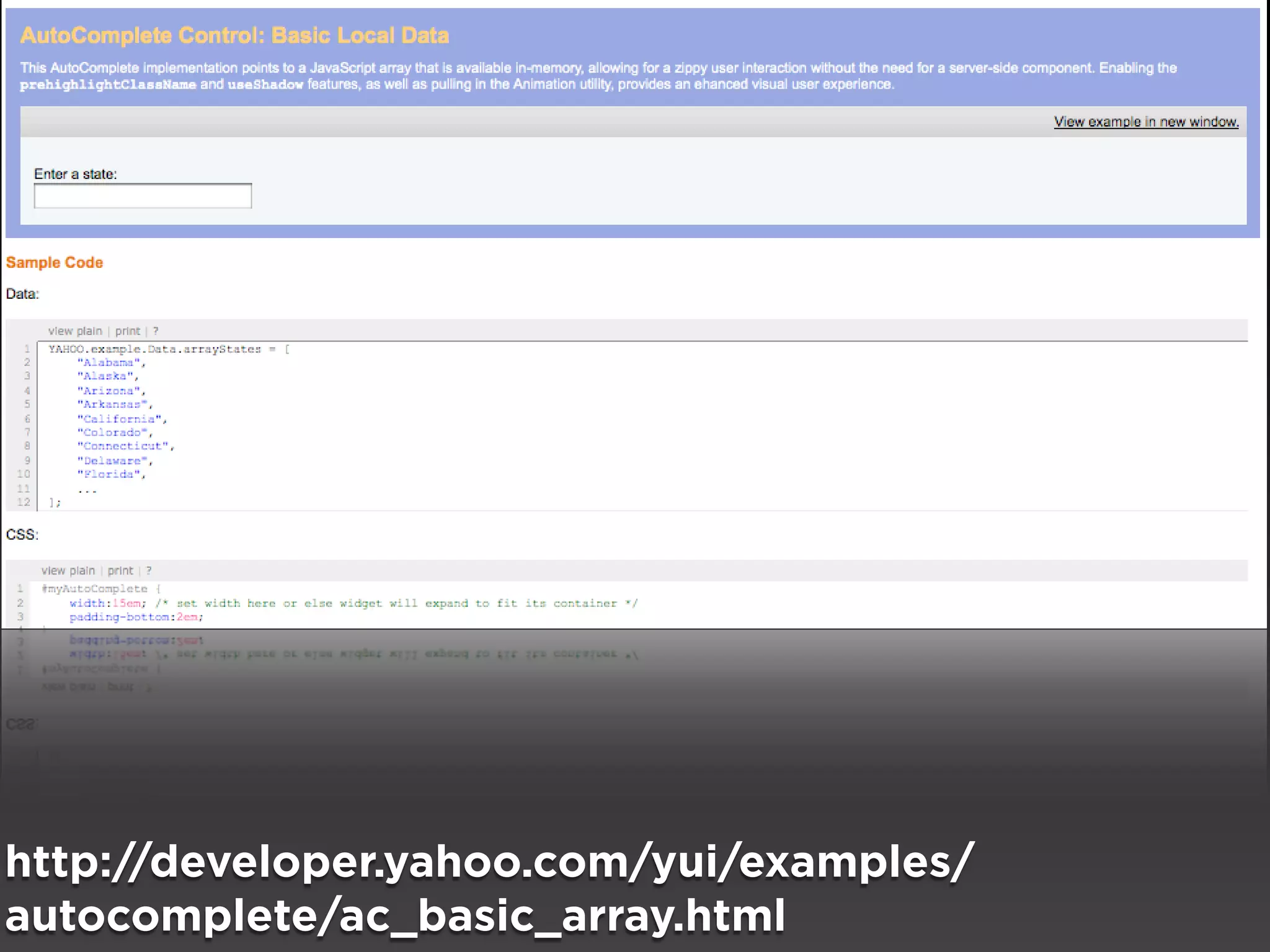Click the "Alaska" line in the code
Viewport: 1270px width, 952px height.
pyautogui.click(x=108, y=376)
